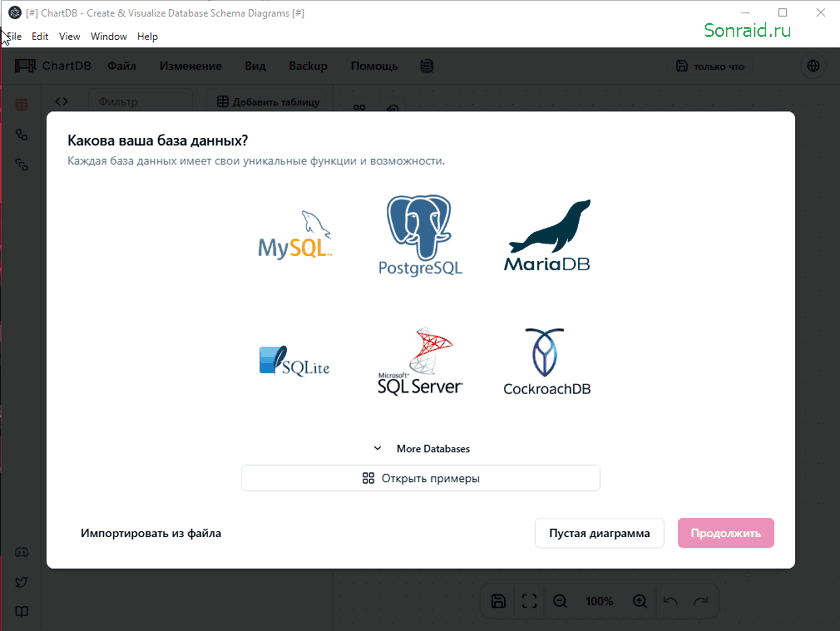Viewport: 840px width, 631px height.
Task: Click the Открыть примеры button
Action: [421, 478]
